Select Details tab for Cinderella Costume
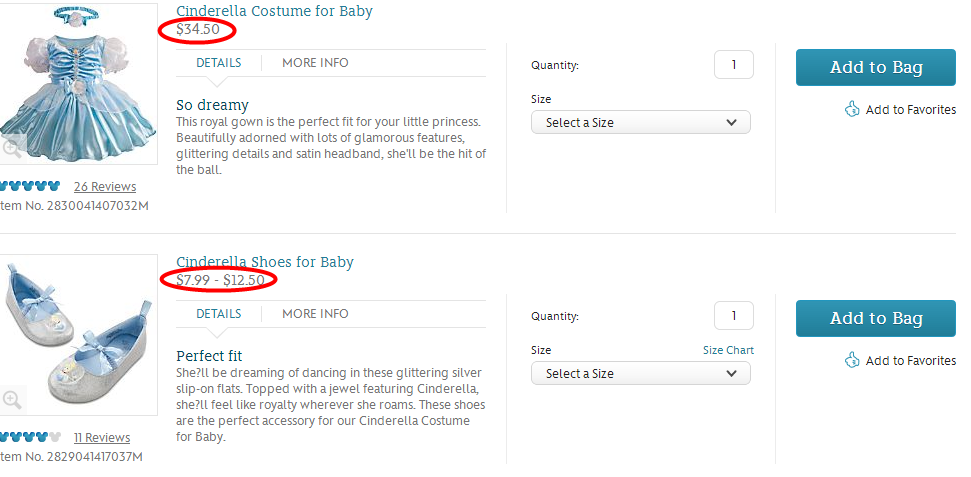Image resolution: width=971 pixels, height=477 pixels. [x=218, y=63]
